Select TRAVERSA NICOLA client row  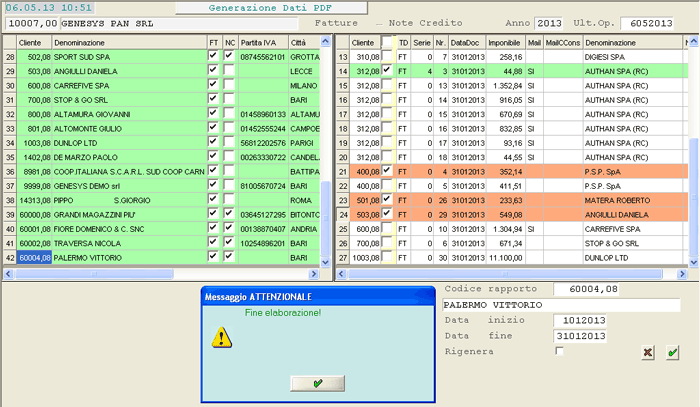(x=161, y=244)
